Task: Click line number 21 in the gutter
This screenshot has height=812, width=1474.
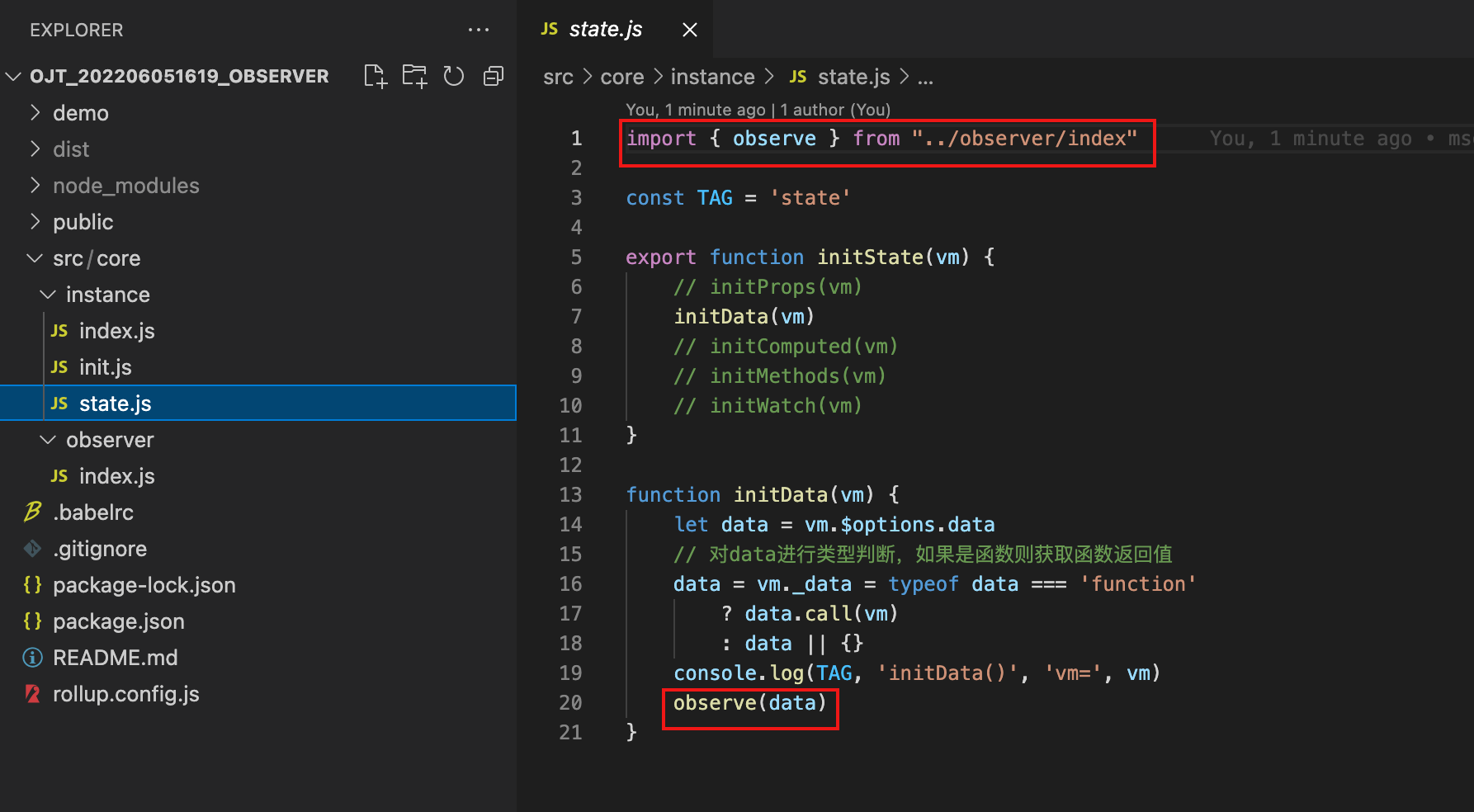Action: tap(570, 733)
